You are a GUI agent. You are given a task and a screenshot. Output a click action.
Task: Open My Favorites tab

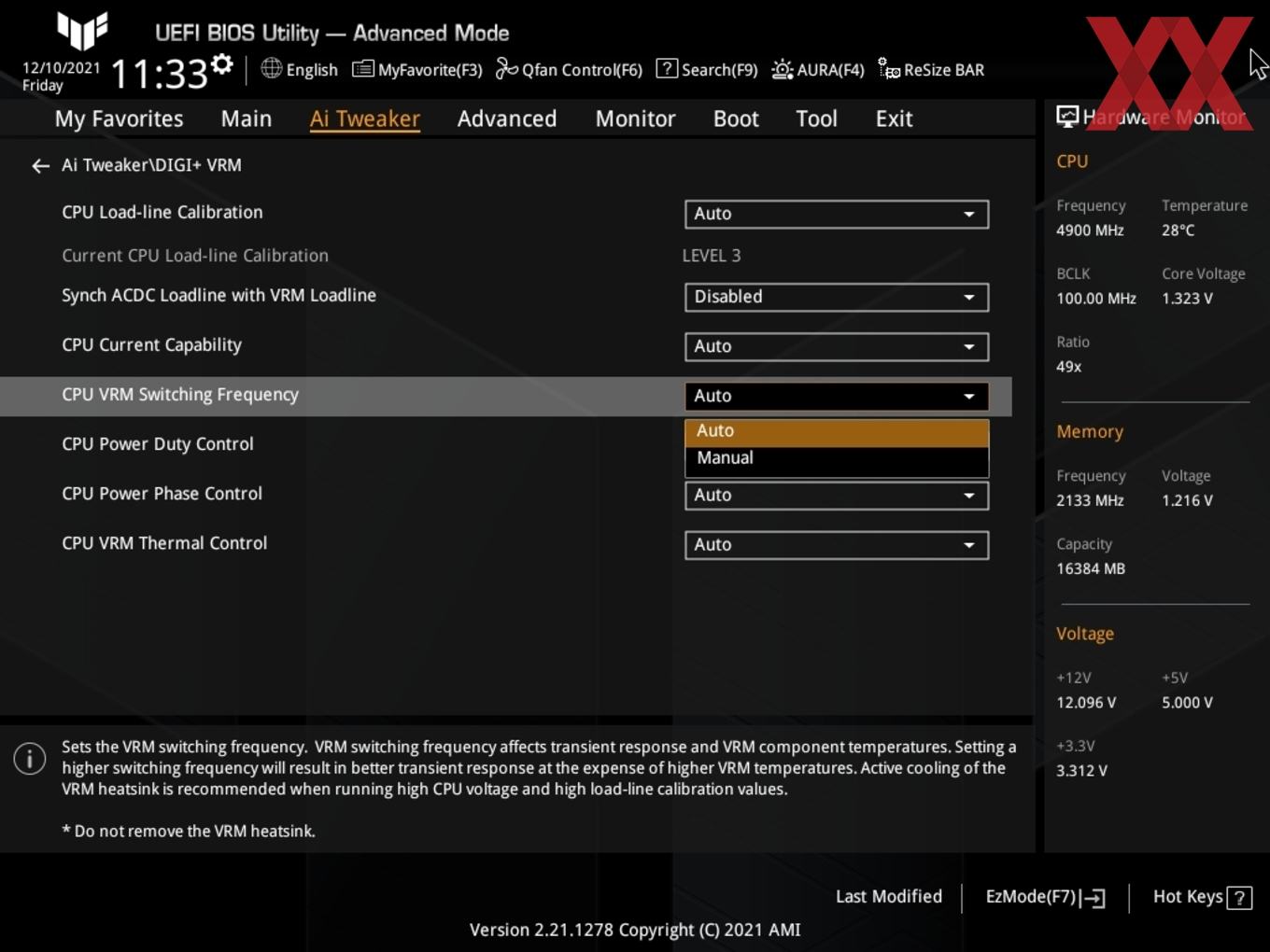pyautogui.click(x=119, y=119)
